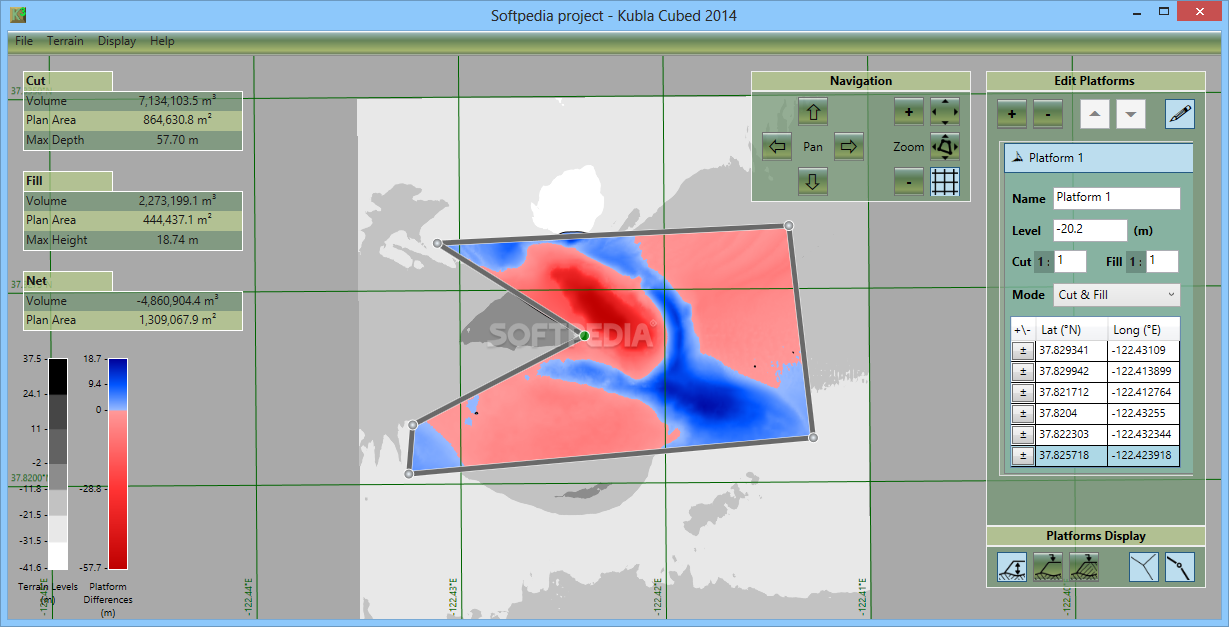Select latitude cell 37.825718
The image size is (1229, 627).
coord(1071,456)
